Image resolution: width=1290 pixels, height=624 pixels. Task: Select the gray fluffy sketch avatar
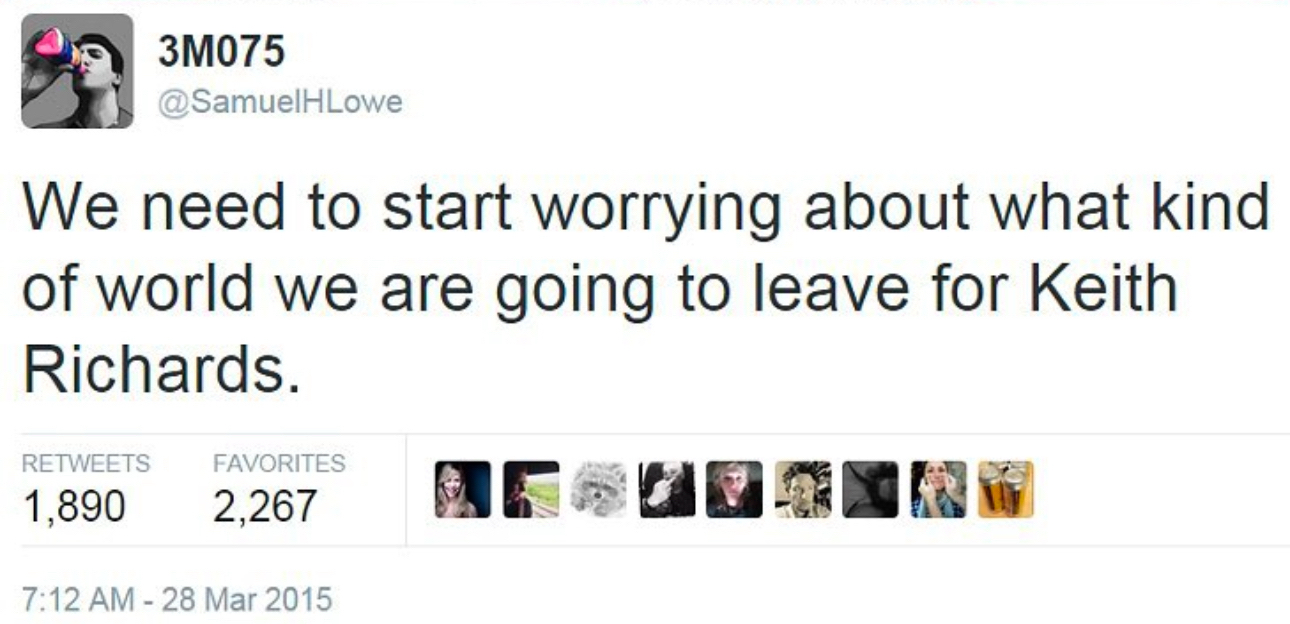(599, 490)
